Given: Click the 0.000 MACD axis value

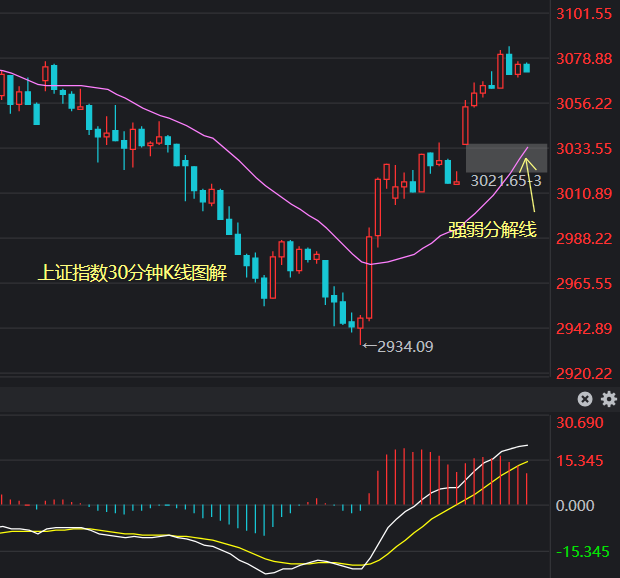Looking at the screenshot, I should [x=575, y=506].
